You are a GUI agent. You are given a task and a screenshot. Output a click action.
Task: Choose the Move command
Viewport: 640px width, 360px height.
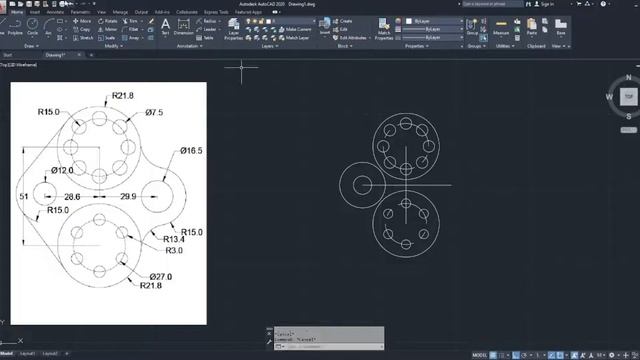click(82, 21)
